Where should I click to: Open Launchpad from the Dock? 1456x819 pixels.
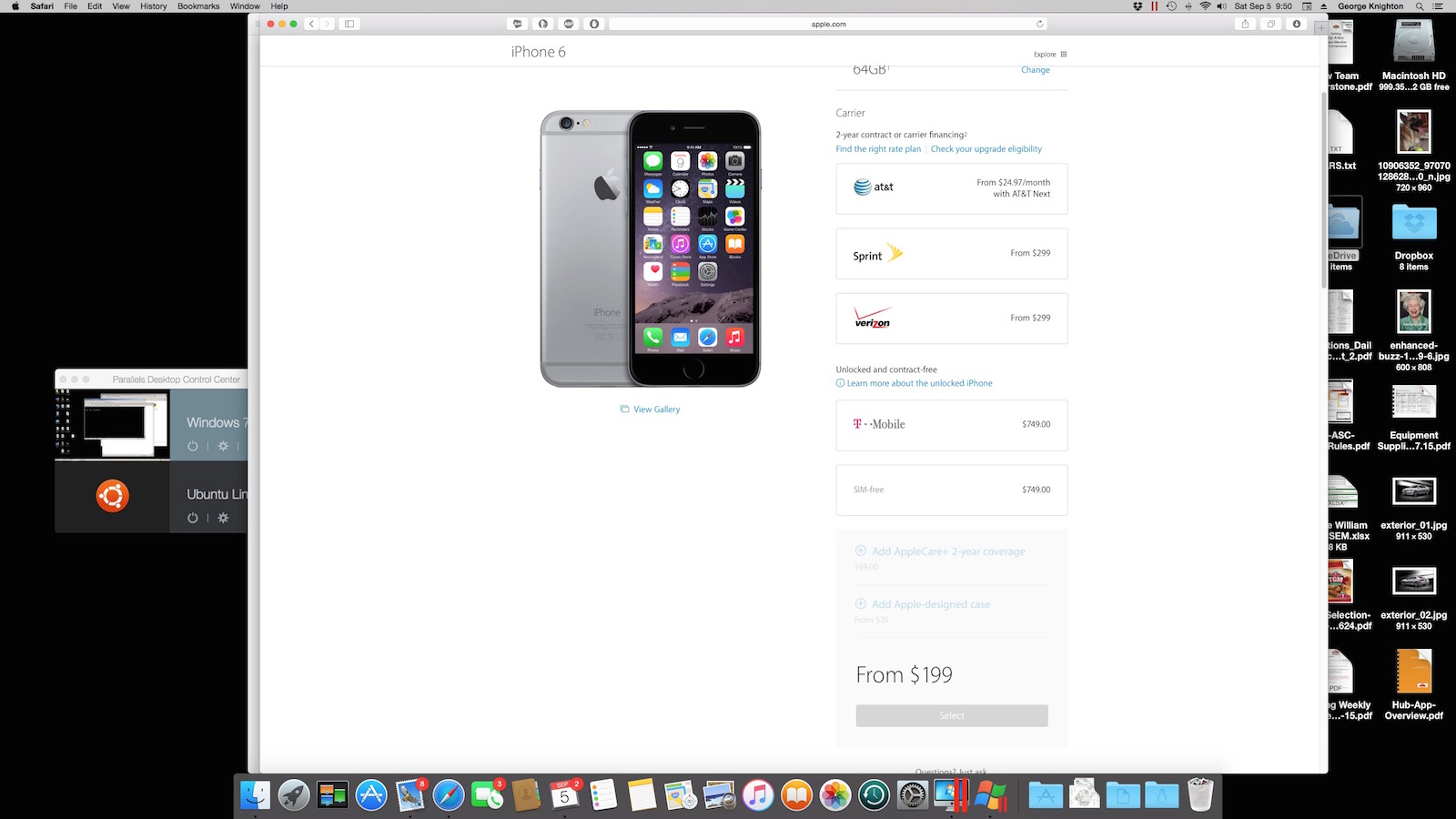click(294, 795)
